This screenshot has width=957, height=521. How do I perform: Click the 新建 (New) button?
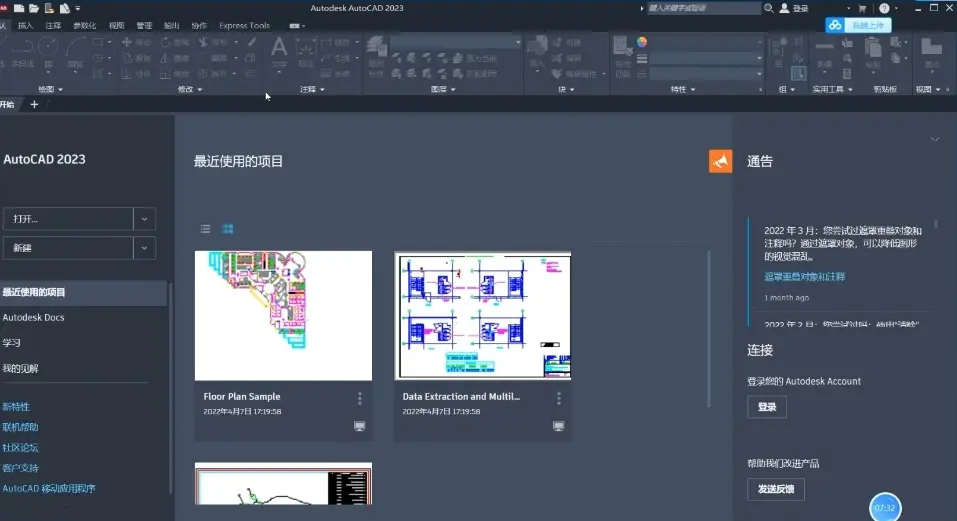click(68, 248)
